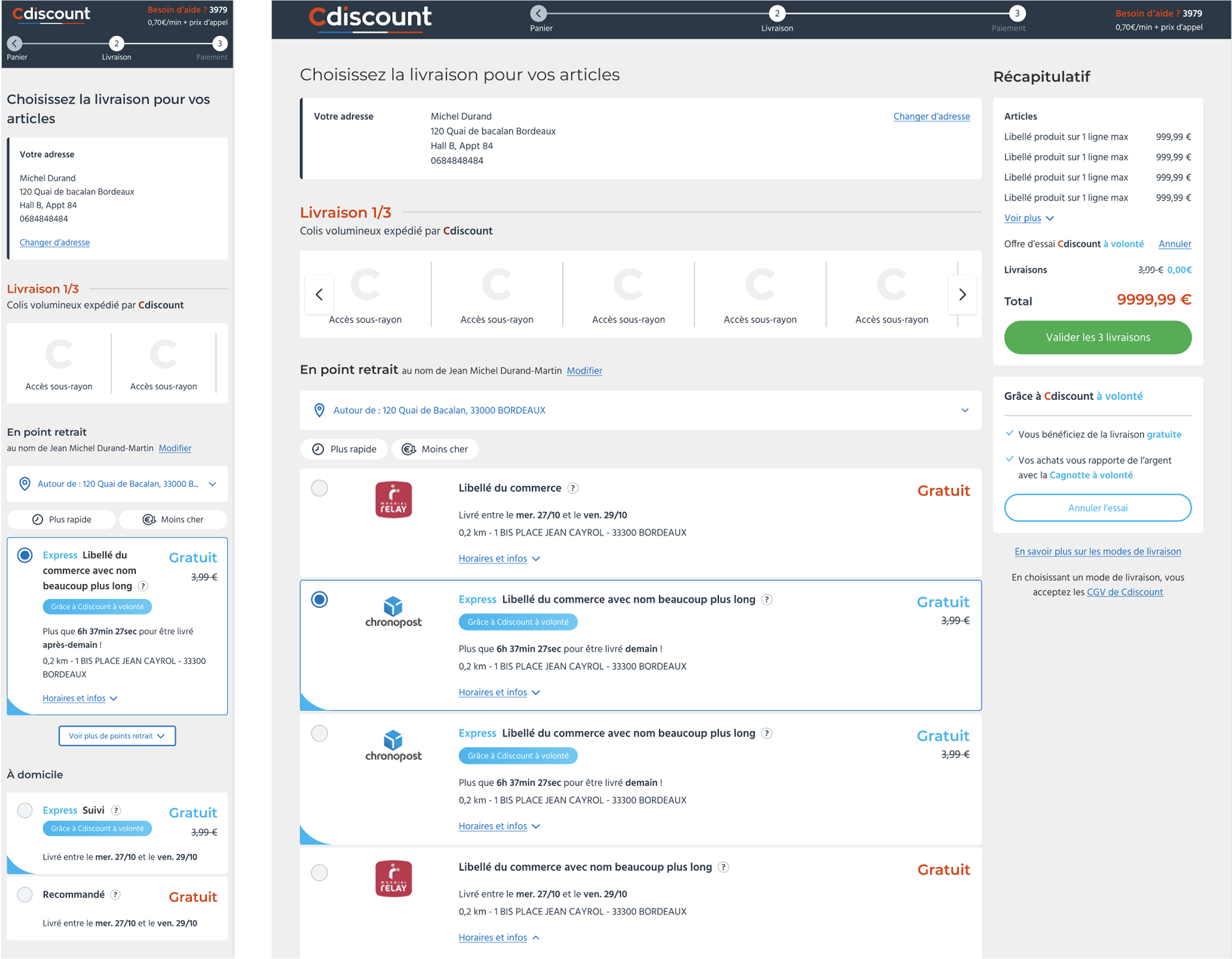Click desktop 'Modifier' pickup name link
Screen dimensions: 1232x959
[x=584, y=371]
